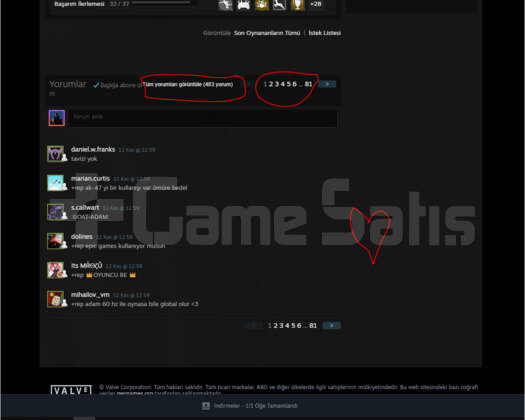Open the leaping deer achievement icon
The width and height of the screenshot is (525, 420).
279,5
